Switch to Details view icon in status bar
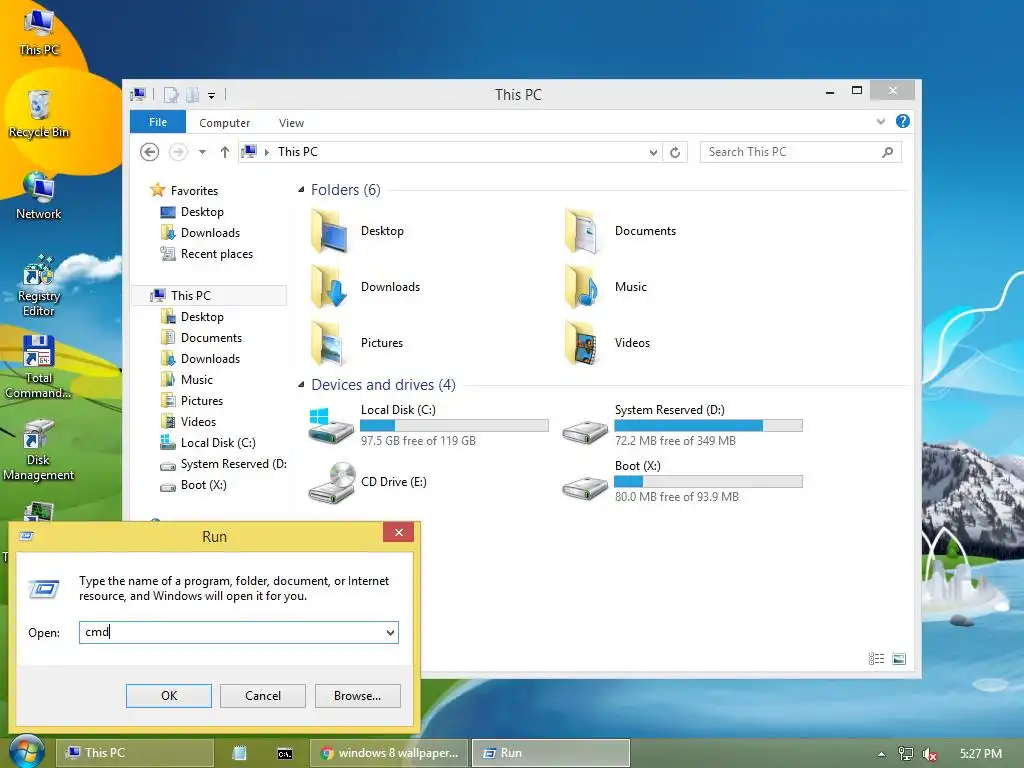 876,659
